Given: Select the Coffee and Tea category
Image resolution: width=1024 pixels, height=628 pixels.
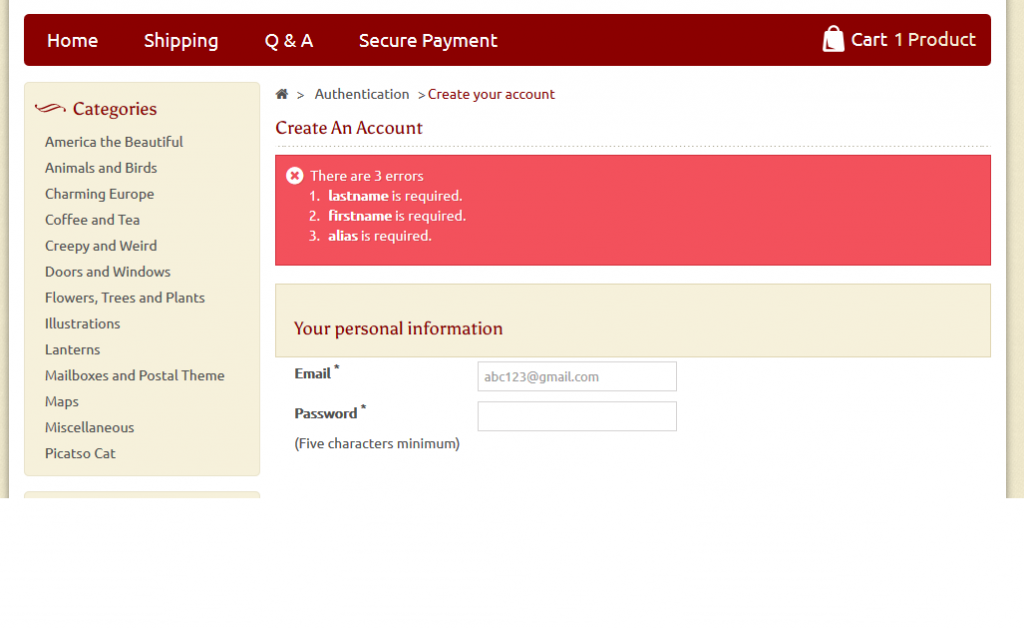Looking at the screenshot, I should click(92, 220).
